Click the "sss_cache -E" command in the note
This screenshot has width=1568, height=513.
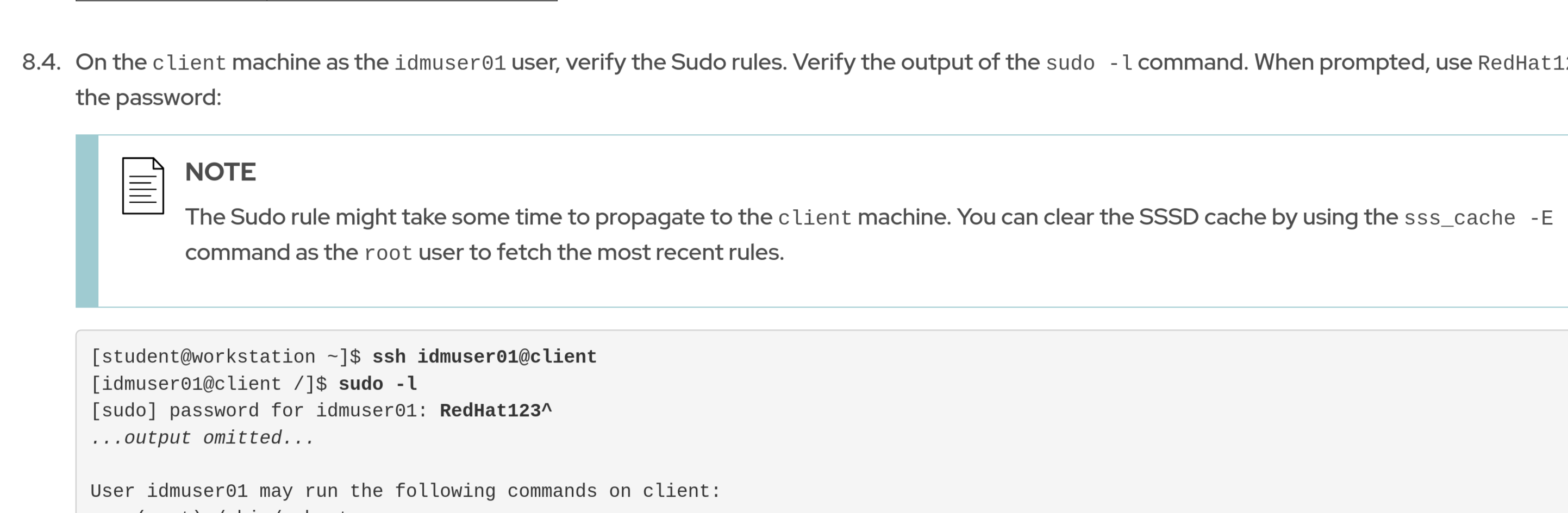tap(1478, 218)
